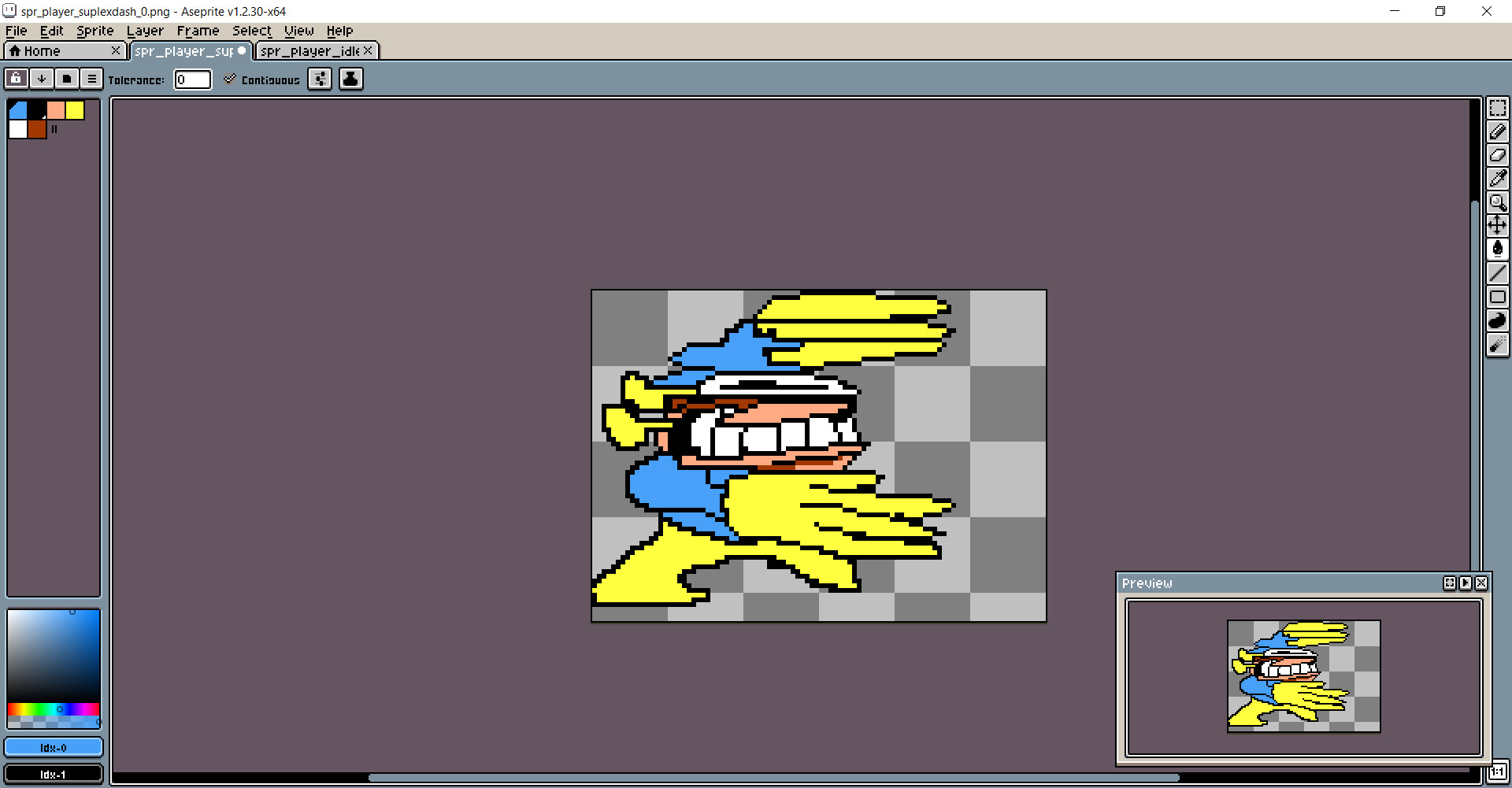Switch to the spr_player_idle tab

[309, 51]
